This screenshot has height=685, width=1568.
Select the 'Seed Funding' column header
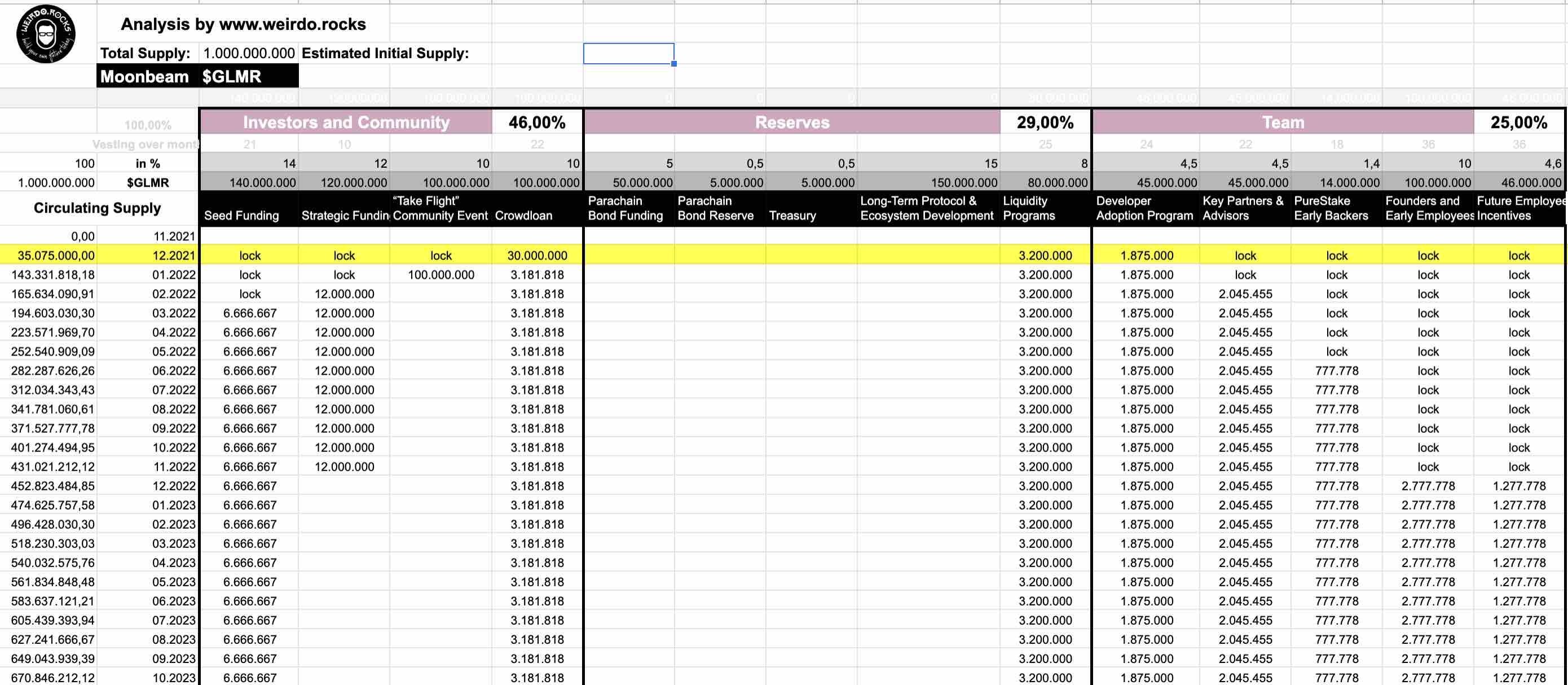tap(249, 208)
